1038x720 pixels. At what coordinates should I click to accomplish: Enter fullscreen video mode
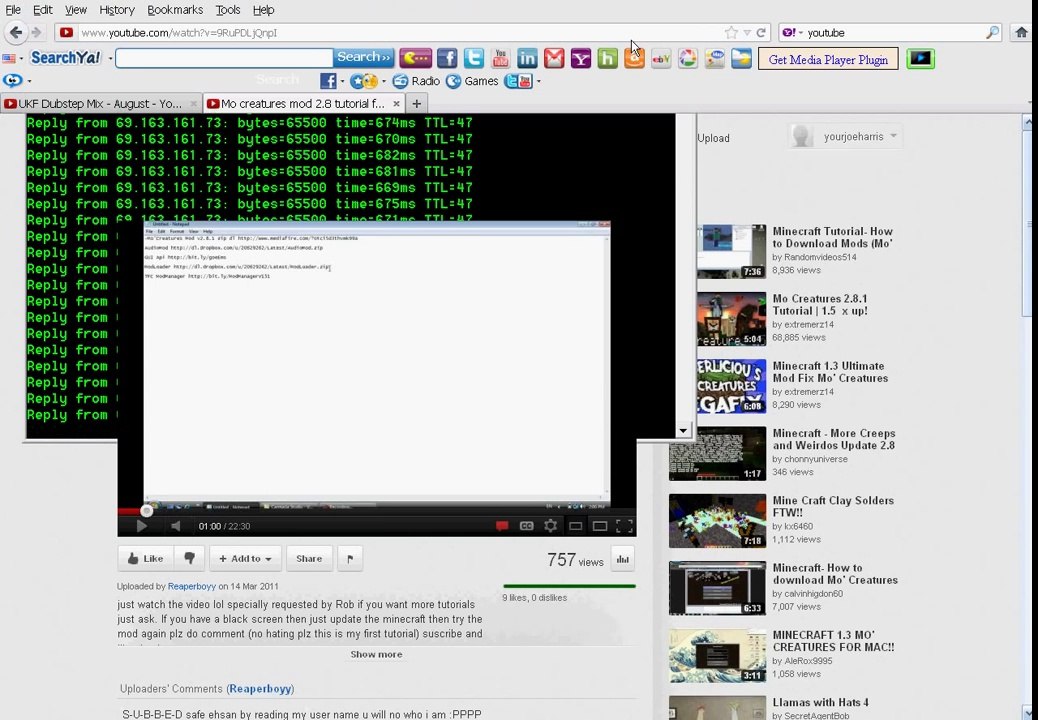624,526
